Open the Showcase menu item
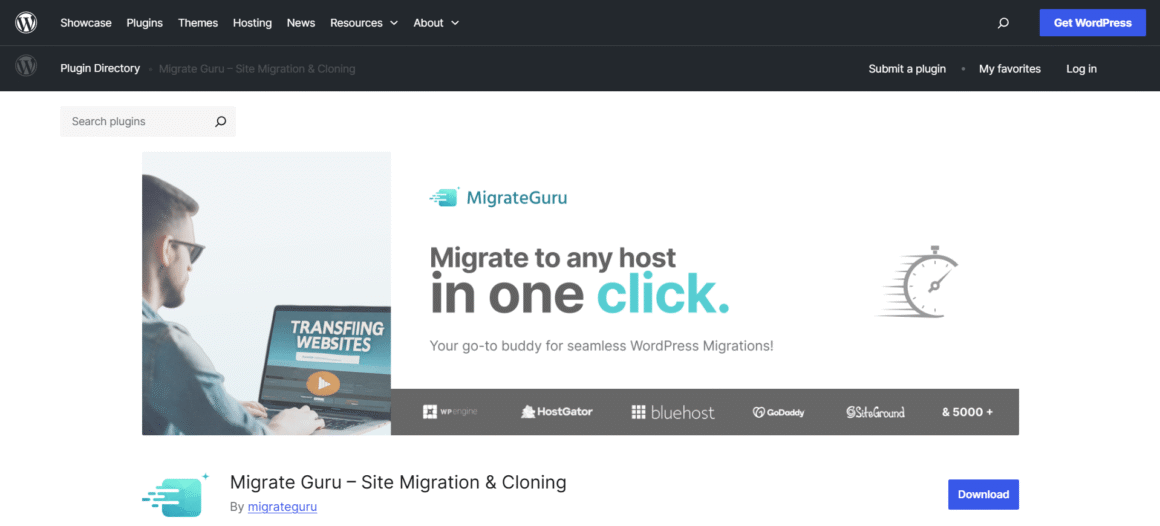The width and height of the screenshot is (1160, 526). (x=86, y=23)
